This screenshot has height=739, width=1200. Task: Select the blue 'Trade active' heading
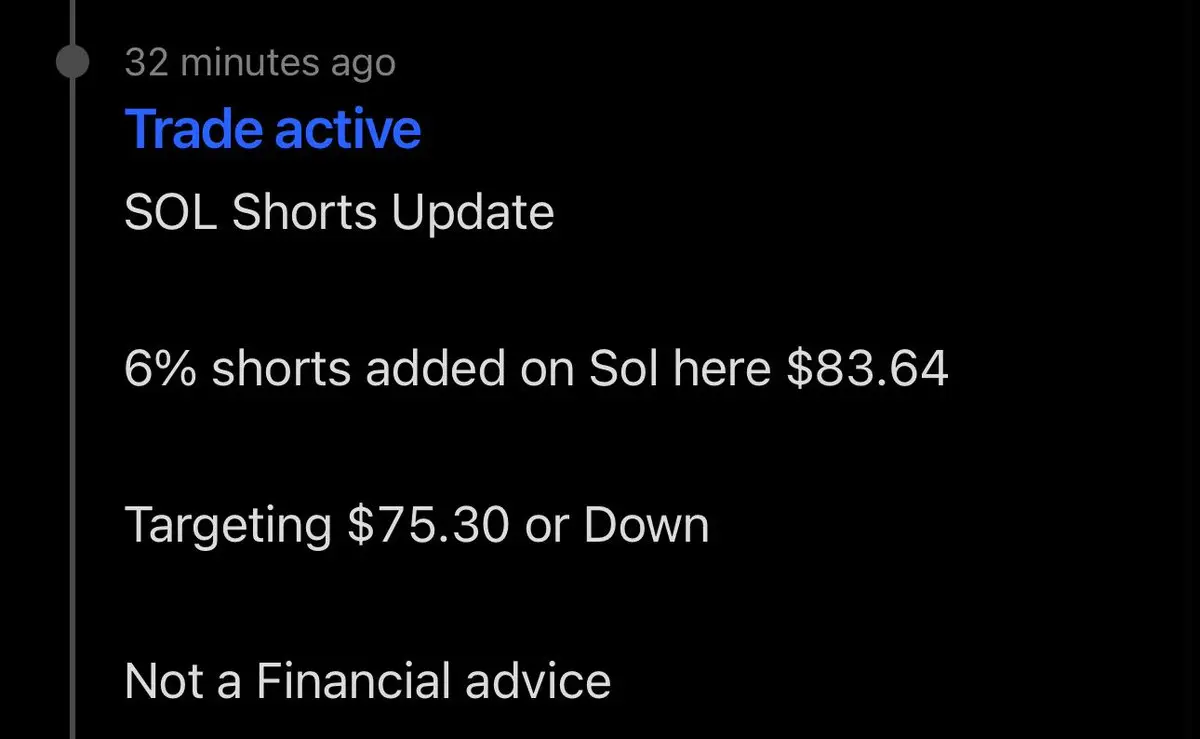click(x=273, y=129)
